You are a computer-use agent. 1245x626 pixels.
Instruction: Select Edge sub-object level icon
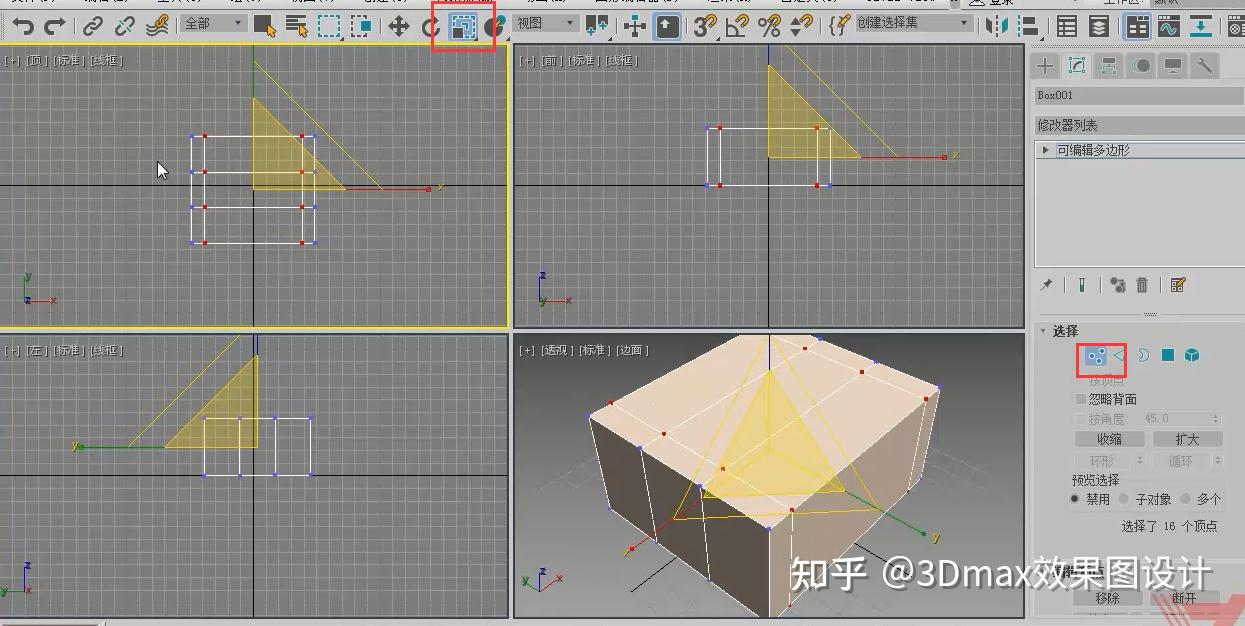[x=1120, y=355]
